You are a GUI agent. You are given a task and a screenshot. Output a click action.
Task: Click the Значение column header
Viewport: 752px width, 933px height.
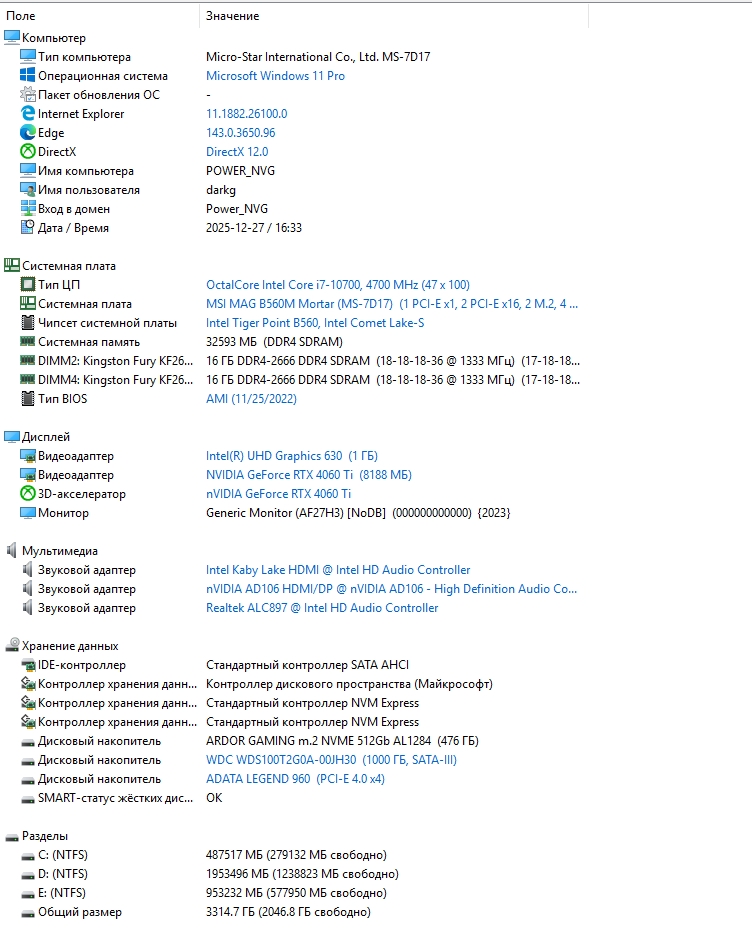(x=233, y=16)
